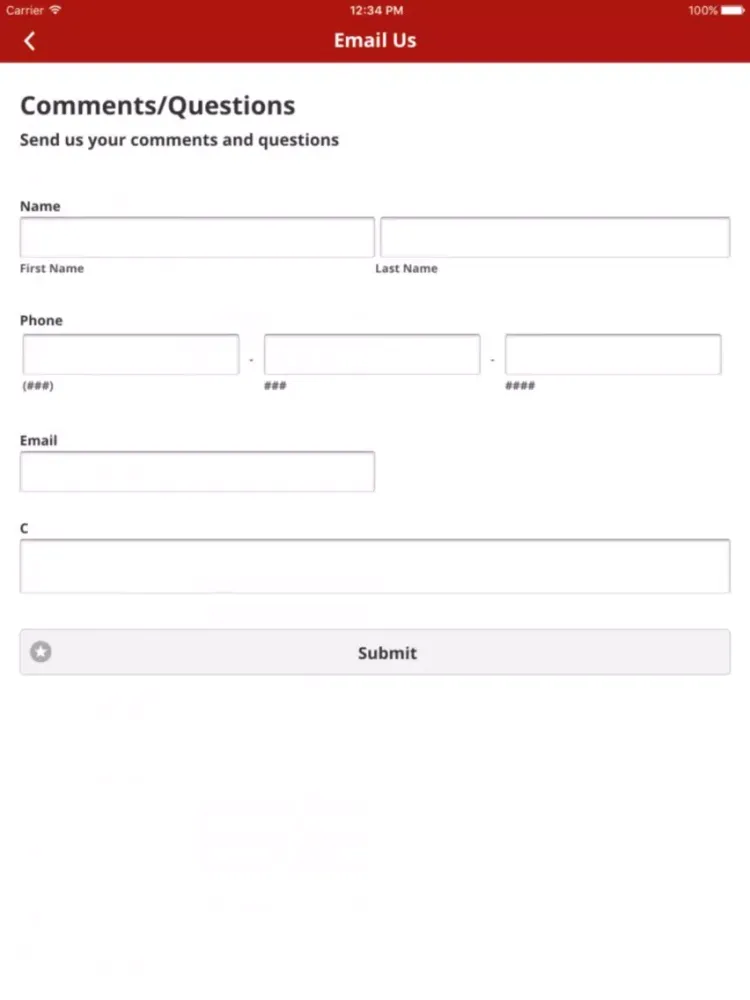Image resolution: width=750 pixels, height=1000 pixels.
Task: Click into the Email input field
Action: pyautogui.click(x=197, y=471)
